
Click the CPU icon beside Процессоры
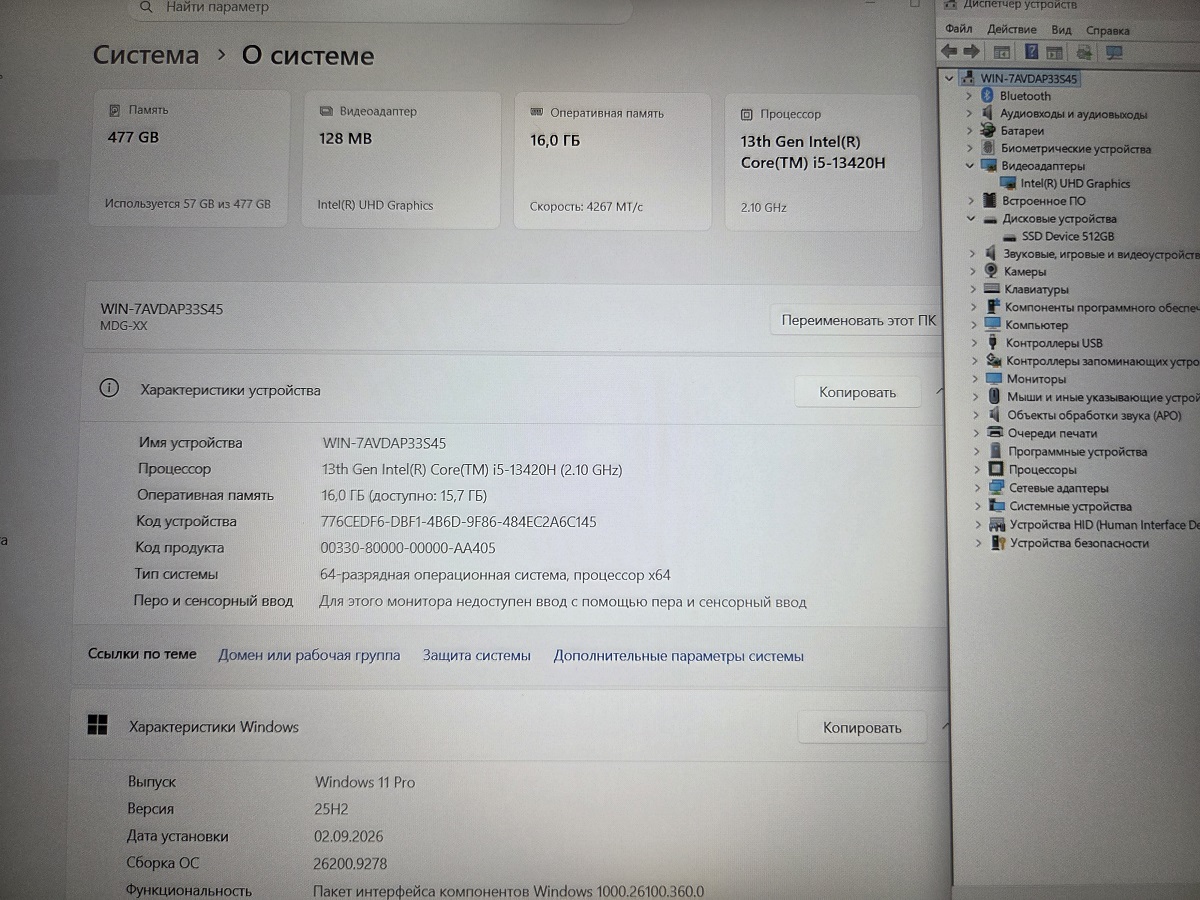pos(995,469)
